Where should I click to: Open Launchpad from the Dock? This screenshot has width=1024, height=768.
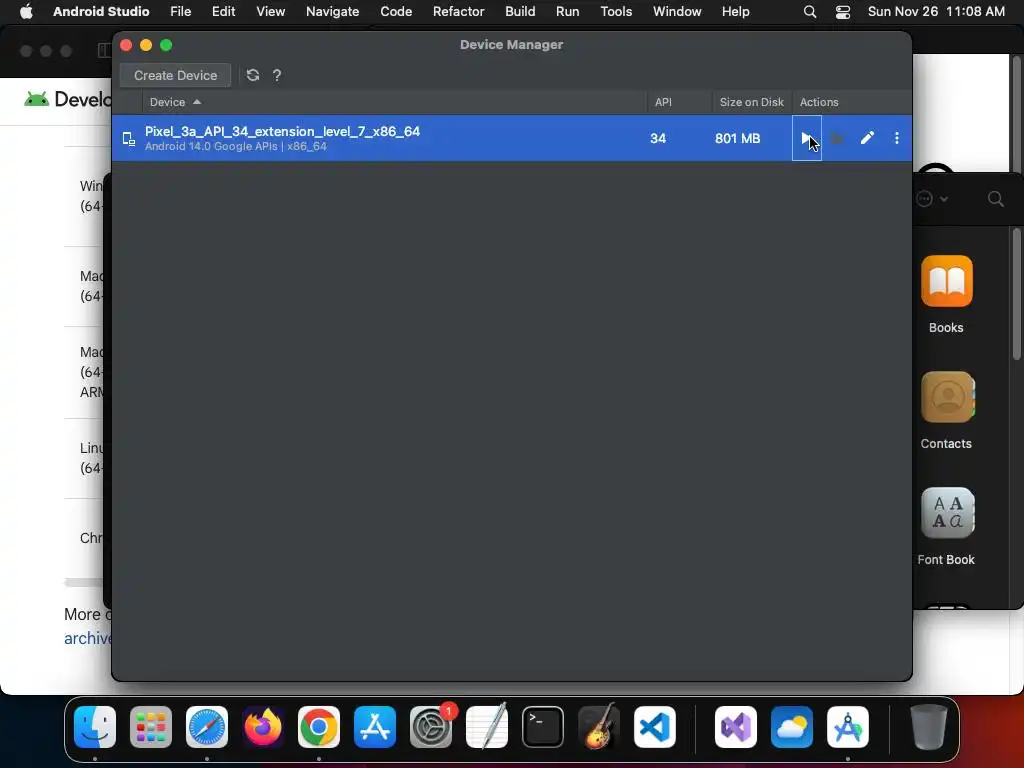151,727
